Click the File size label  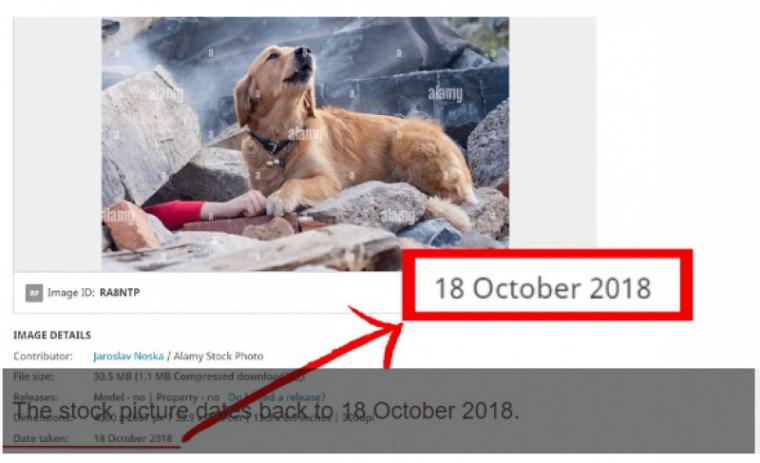[33, 376]
